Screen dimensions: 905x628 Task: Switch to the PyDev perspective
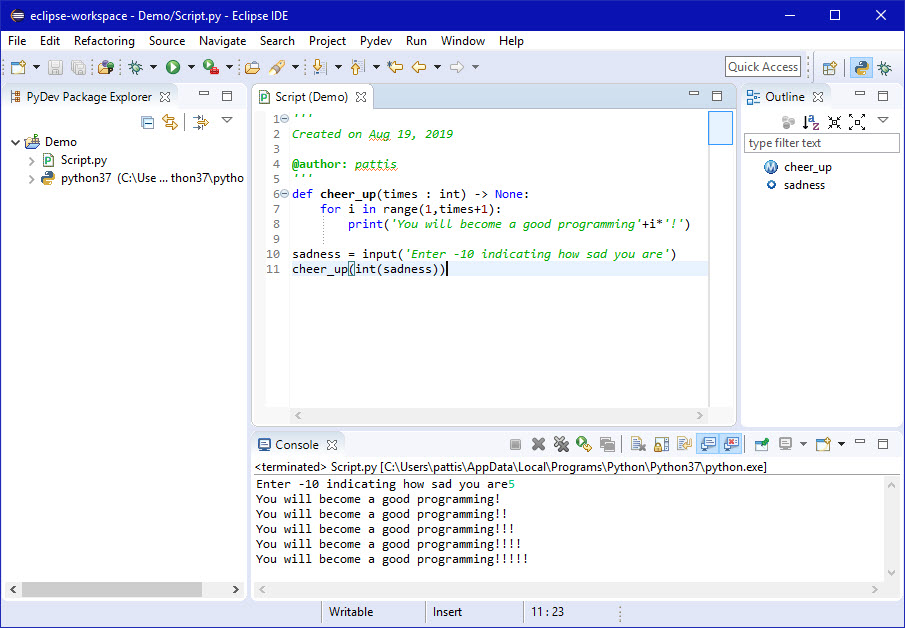[x=859, y=68]
